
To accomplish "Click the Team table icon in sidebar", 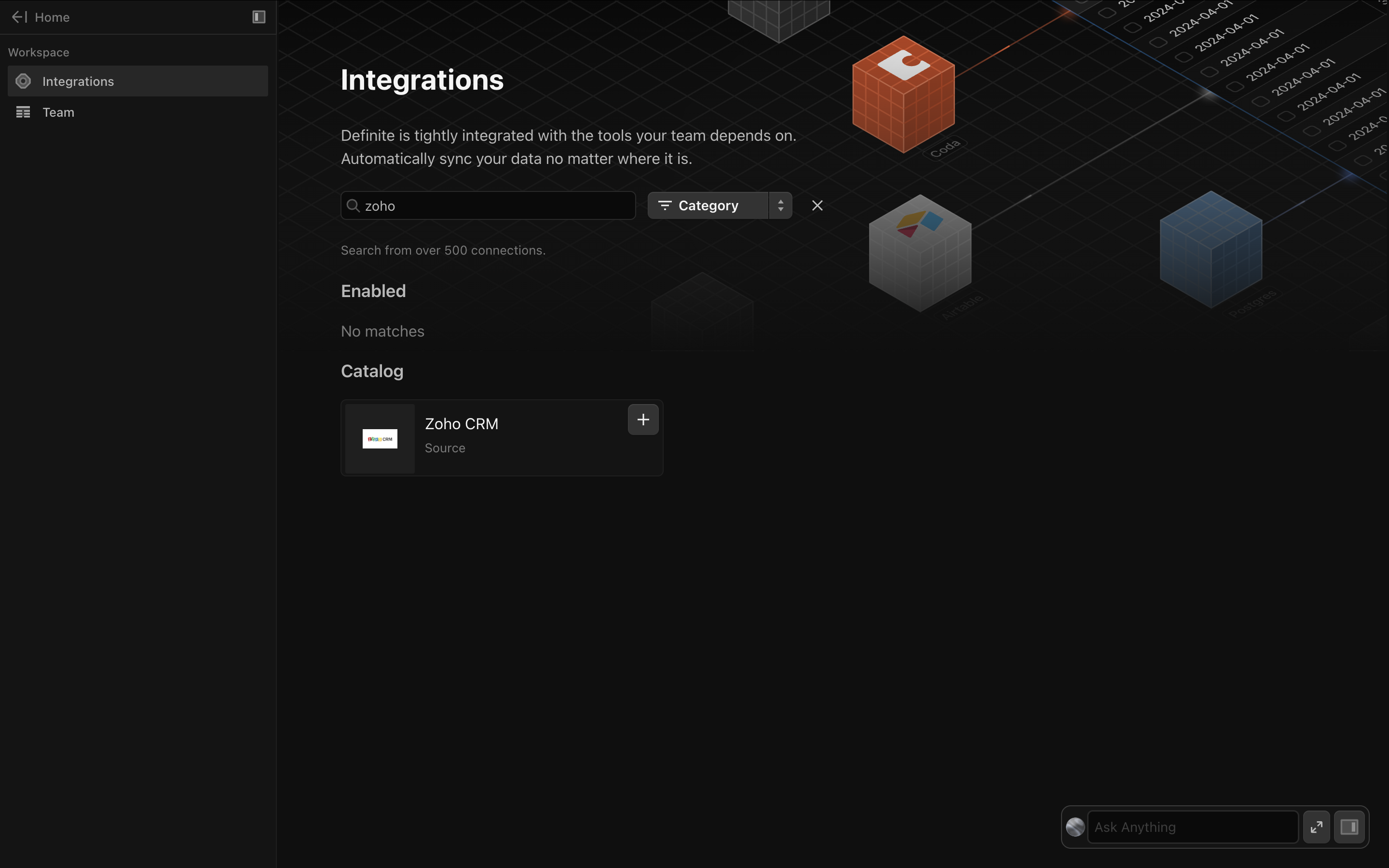I will 23,112.
